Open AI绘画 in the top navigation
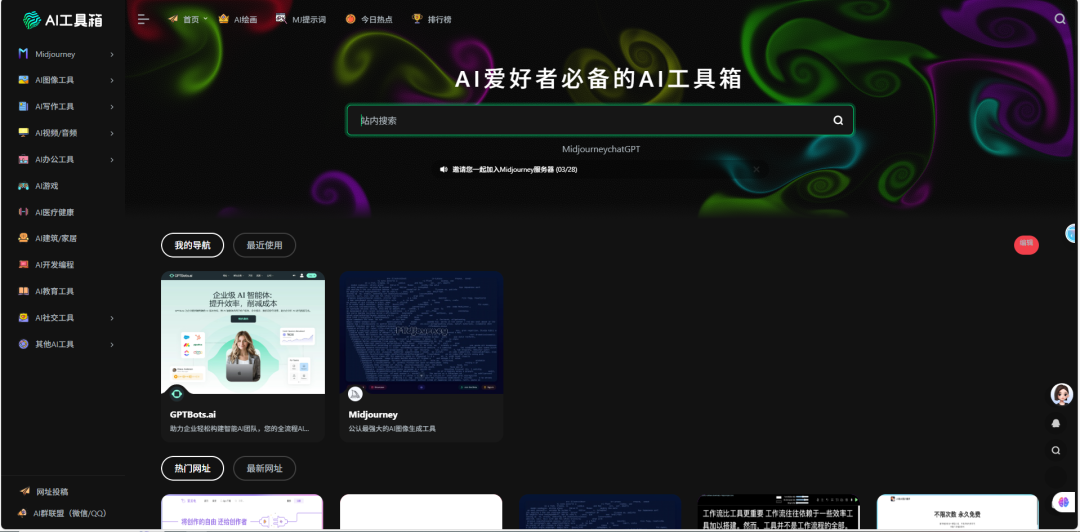Screen dimensions: 1080x532 tap(238, 19)
